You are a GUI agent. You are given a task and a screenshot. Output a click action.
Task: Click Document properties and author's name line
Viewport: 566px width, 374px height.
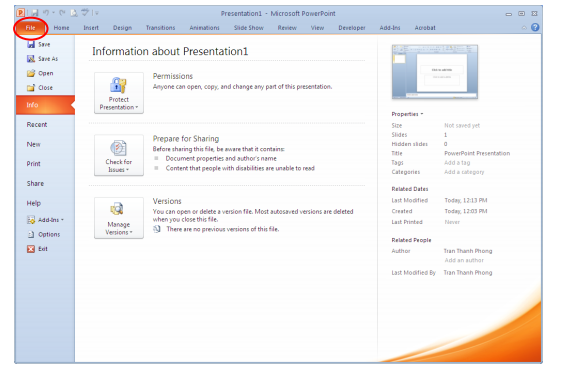point(221,158)
